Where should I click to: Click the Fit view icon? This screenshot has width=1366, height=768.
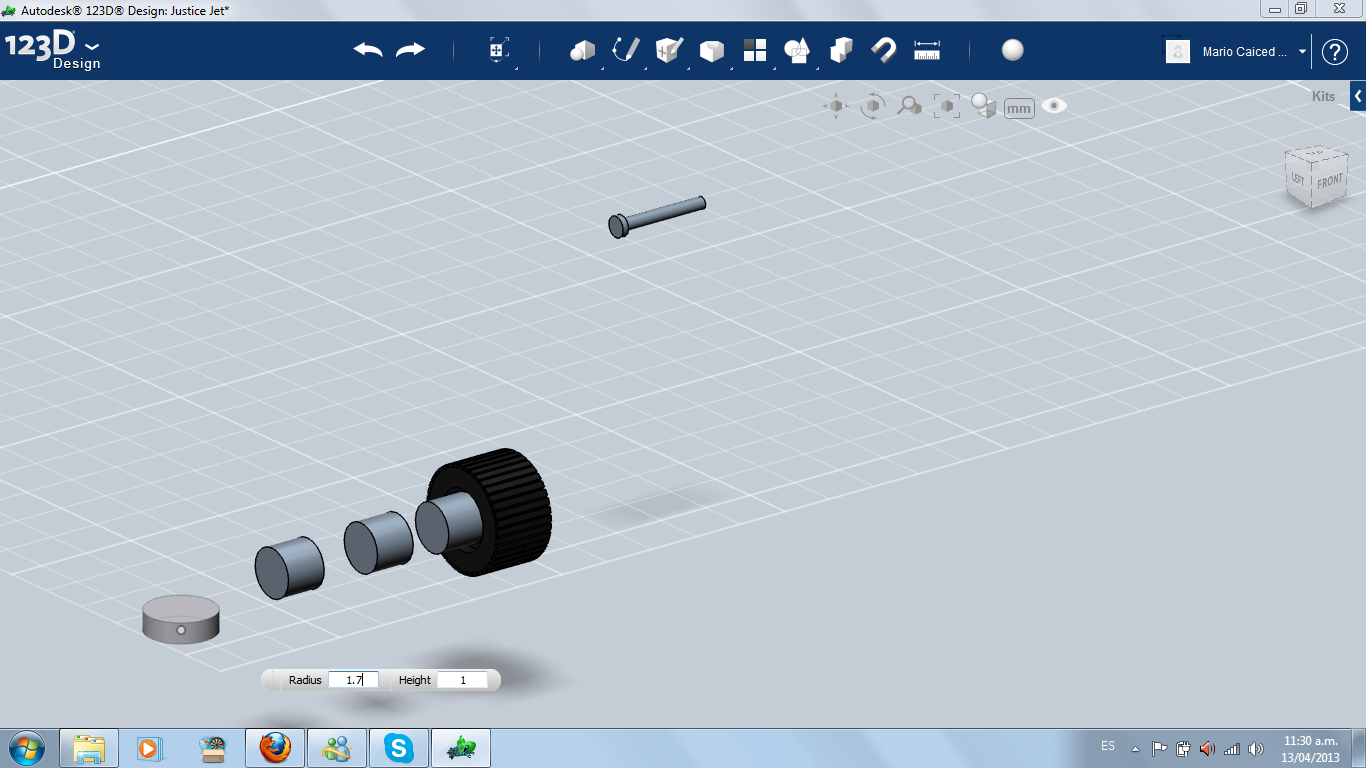946,106
